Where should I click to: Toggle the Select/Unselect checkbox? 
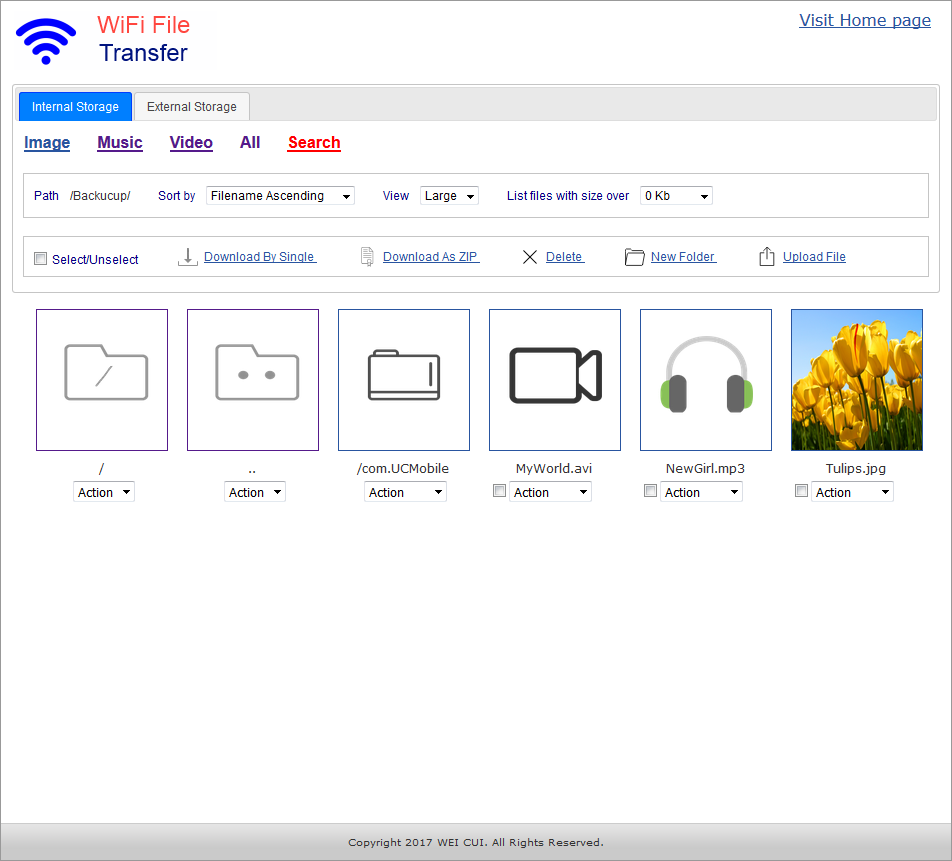tap(41, 259)
